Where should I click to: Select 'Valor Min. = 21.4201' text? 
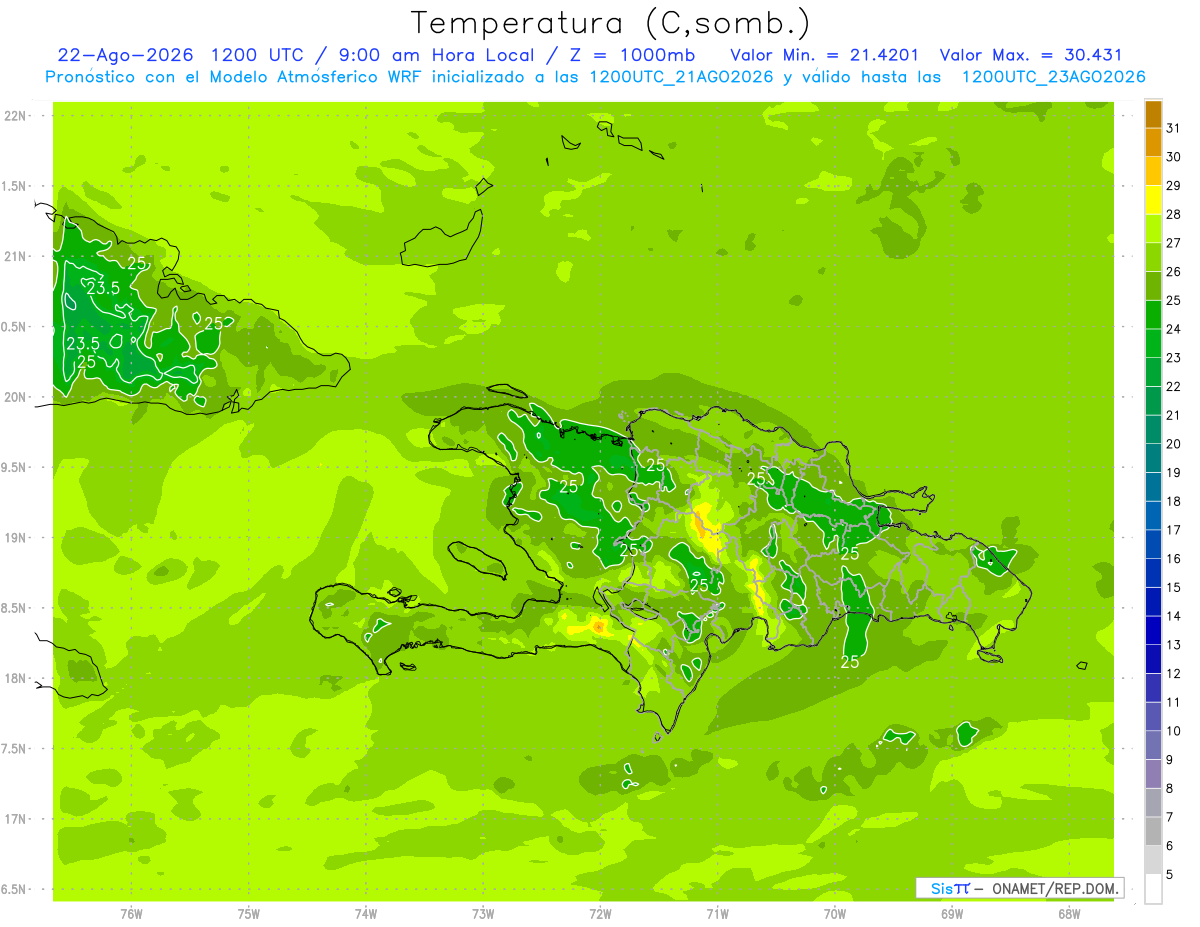pyautogui.click(x=825, y=55)
